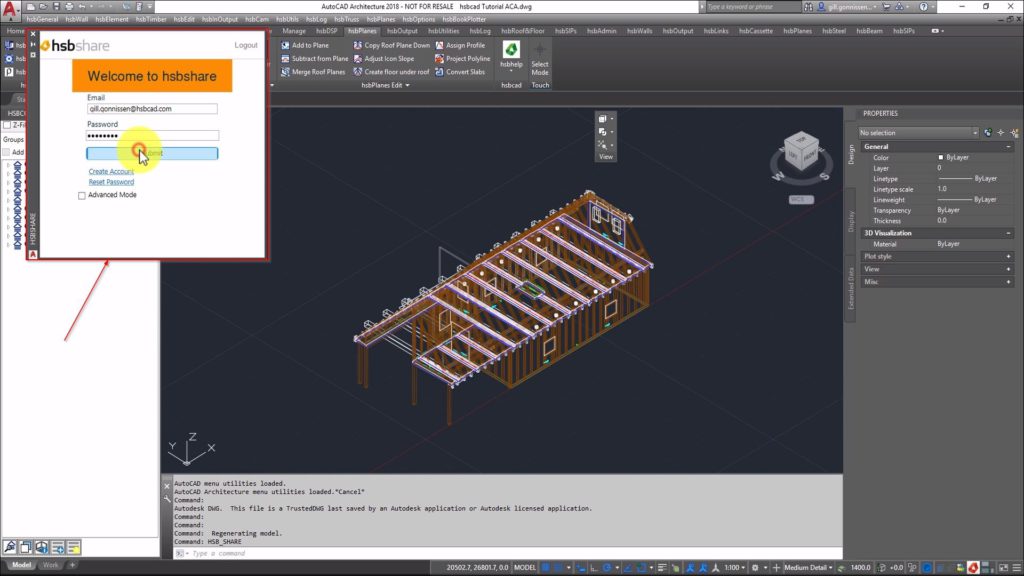The width and height of the screenshot is (1024, 576).
Task: Open the hsbGeneral menu
Action: [x=42, y=20]
